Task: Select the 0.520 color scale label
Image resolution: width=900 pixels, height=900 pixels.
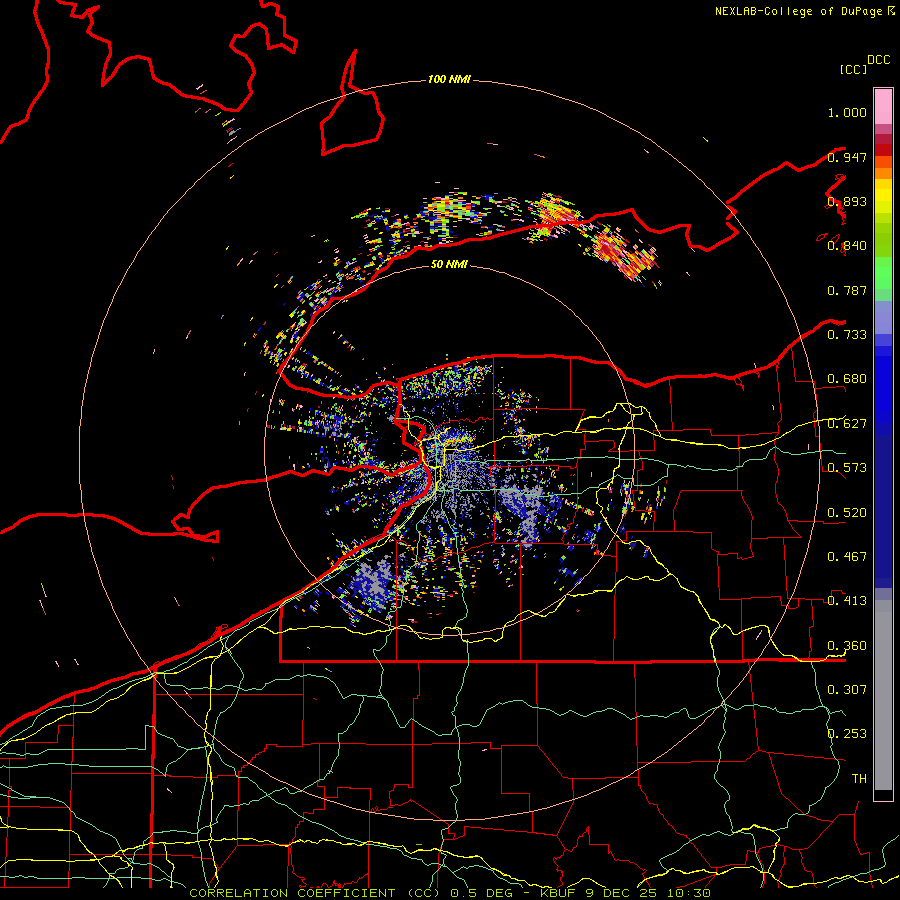Action: pos(847,513)
